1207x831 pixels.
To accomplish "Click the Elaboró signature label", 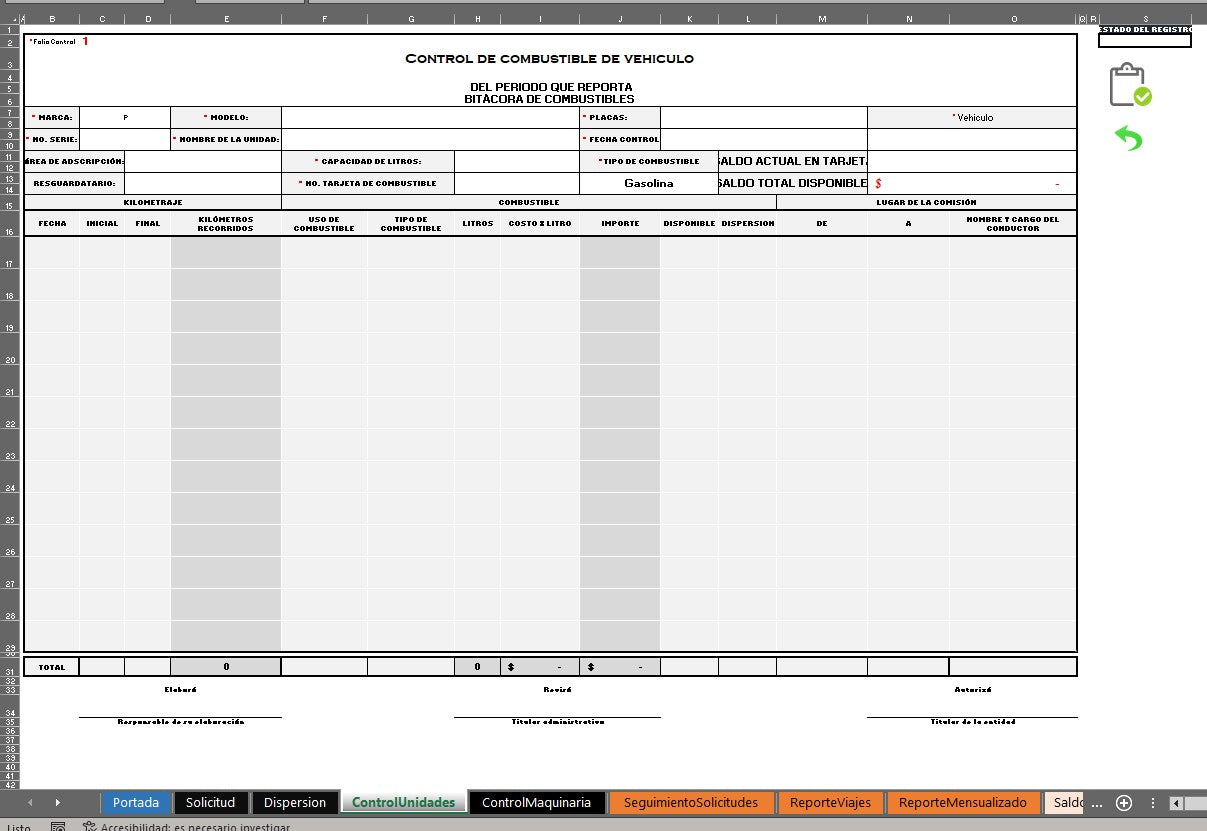I will (180, 690).
